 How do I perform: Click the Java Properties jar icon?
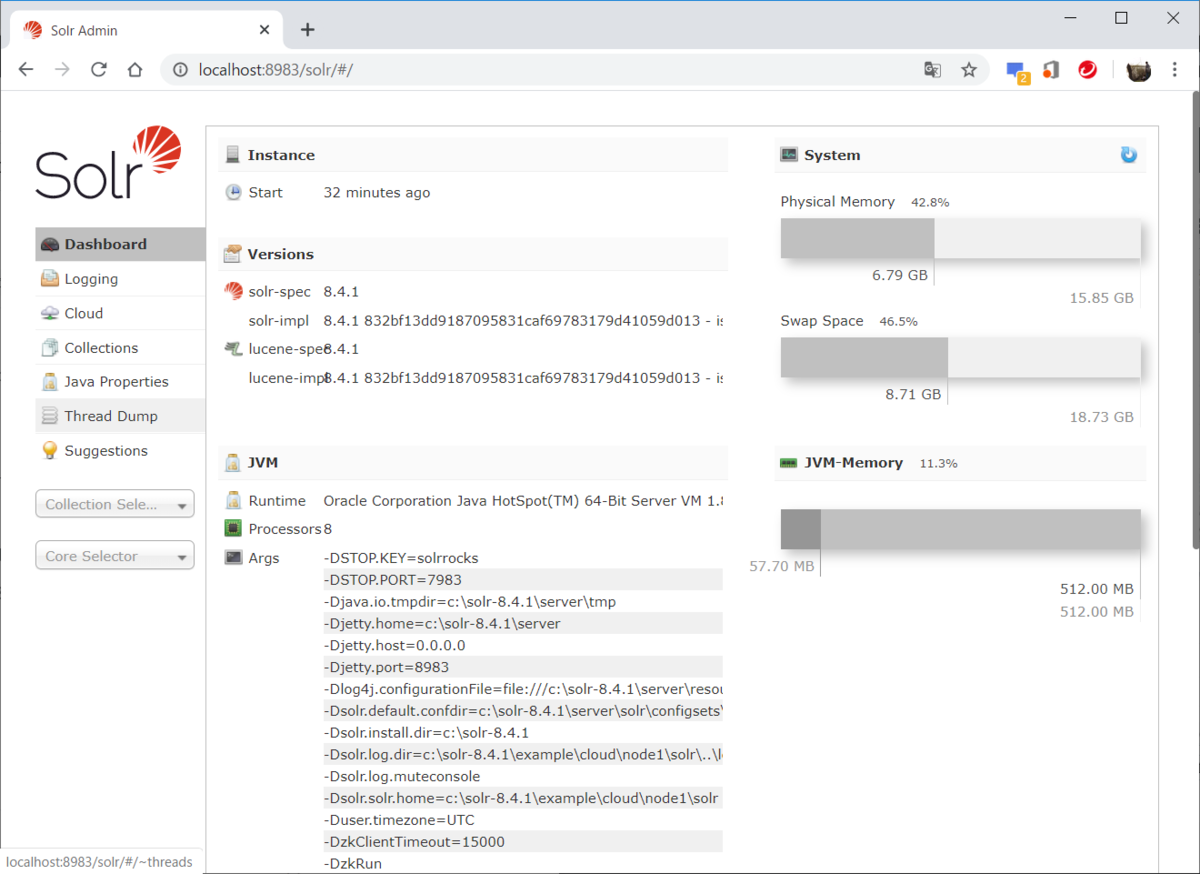(x=49, y=382)
